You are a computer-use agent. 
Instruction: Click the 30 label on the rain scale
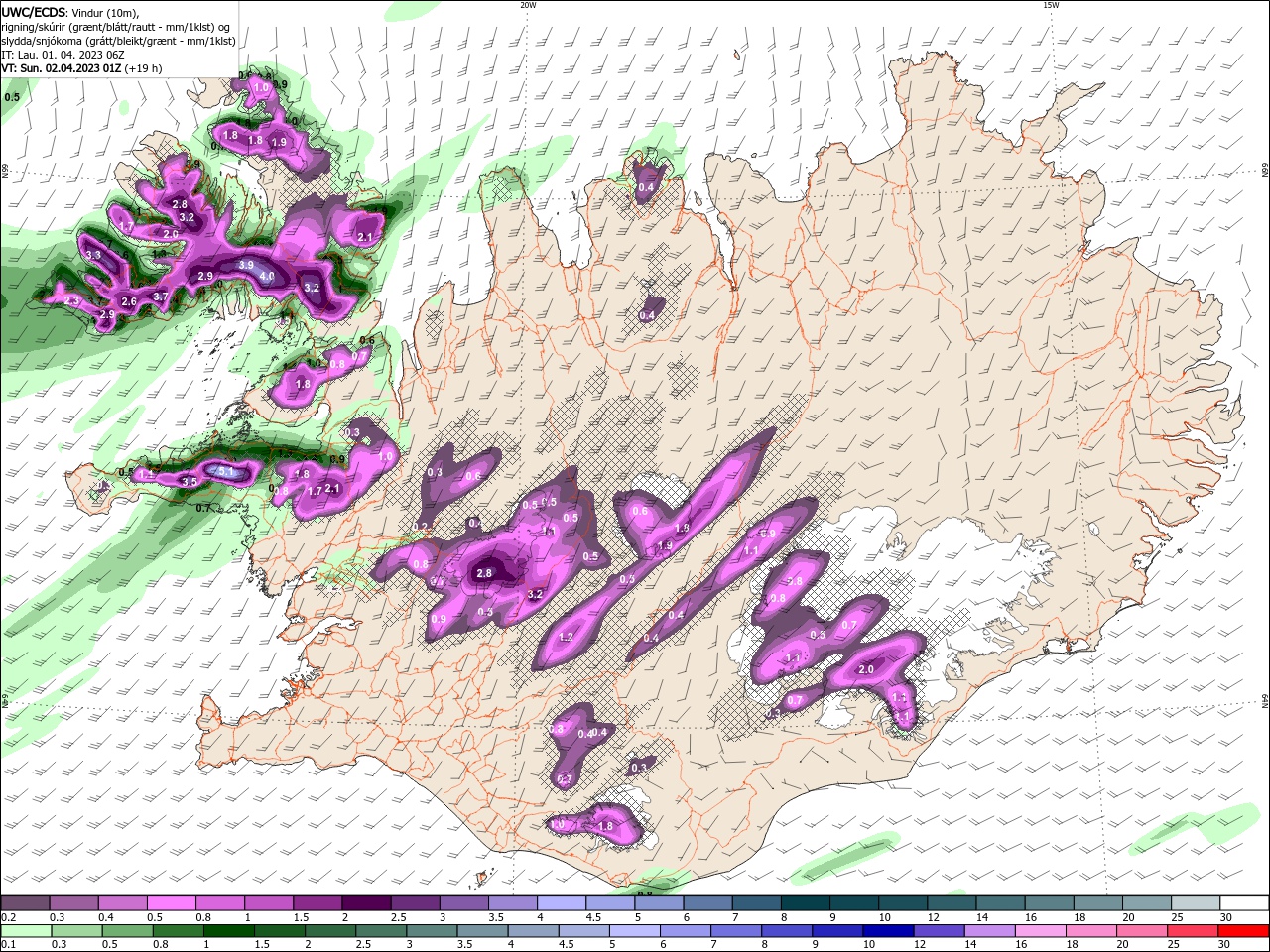pyautogui.click(x=1226, y=944)
